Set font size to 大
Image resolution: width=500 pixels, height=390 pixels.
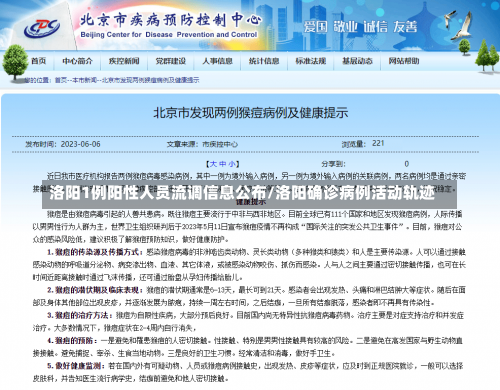coord(213,164)
